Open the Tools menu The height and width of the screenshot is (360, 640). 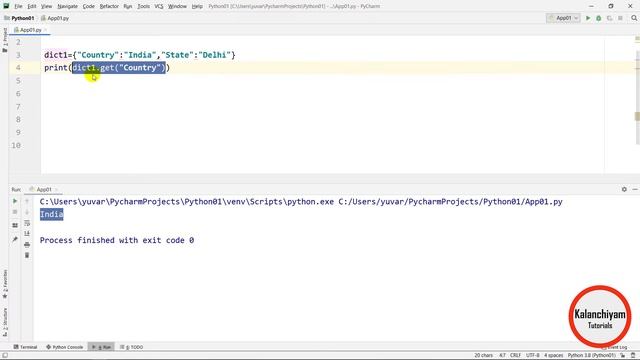(143, 6)
